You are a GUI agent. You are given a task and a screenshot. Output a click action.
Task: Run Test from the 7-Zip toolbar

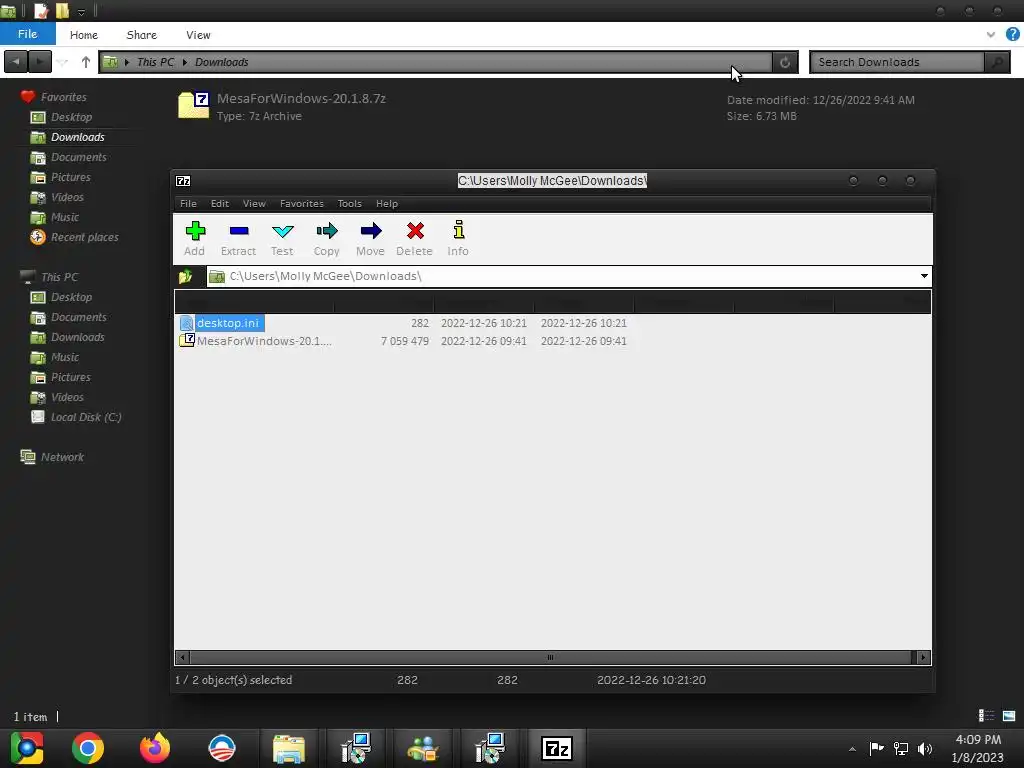pos(282,238)
